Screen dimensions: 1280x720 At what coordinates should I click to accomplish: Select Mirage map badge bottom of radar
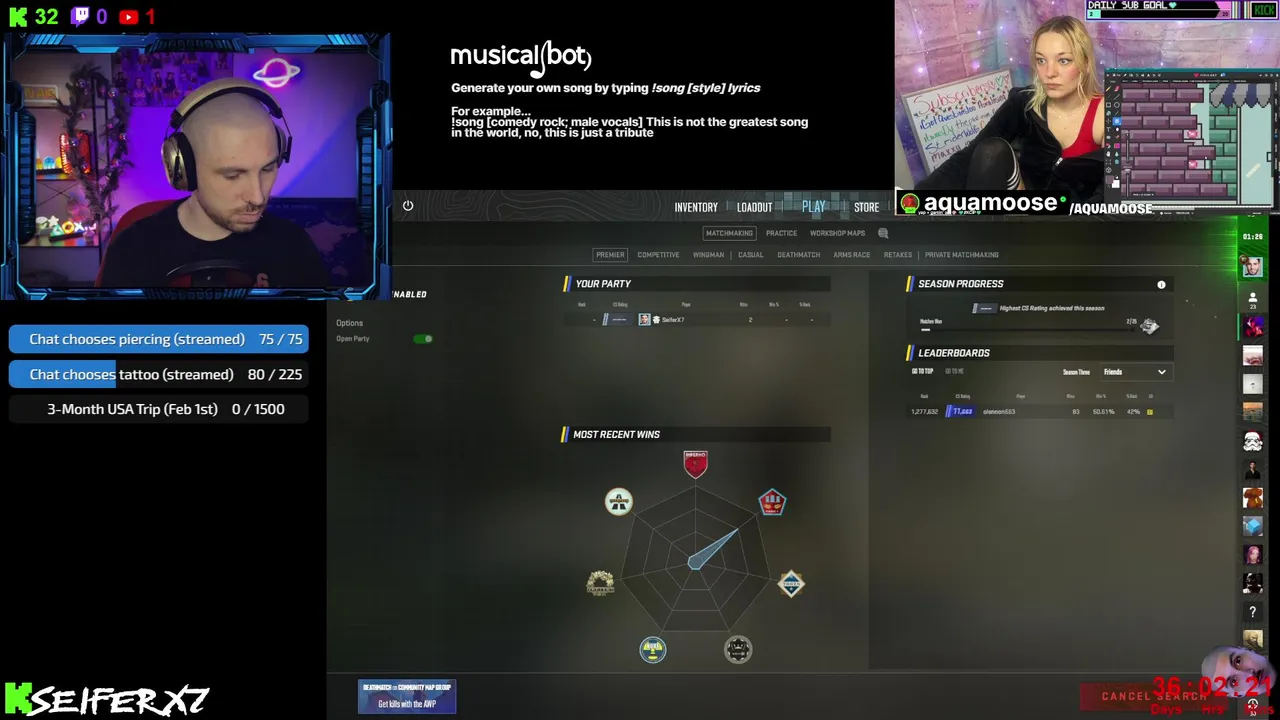point(652,650)
